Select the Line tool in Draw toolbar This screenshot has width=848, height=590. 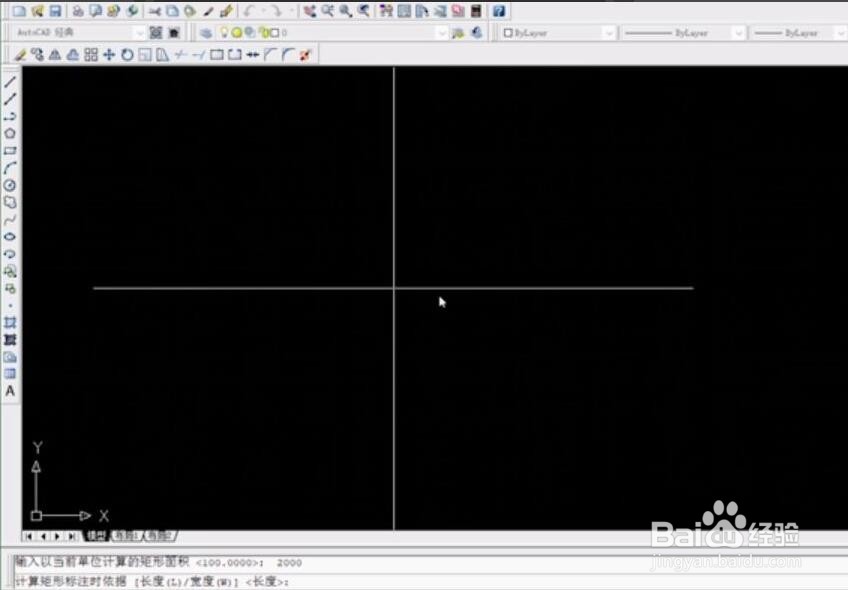(10, 82)
